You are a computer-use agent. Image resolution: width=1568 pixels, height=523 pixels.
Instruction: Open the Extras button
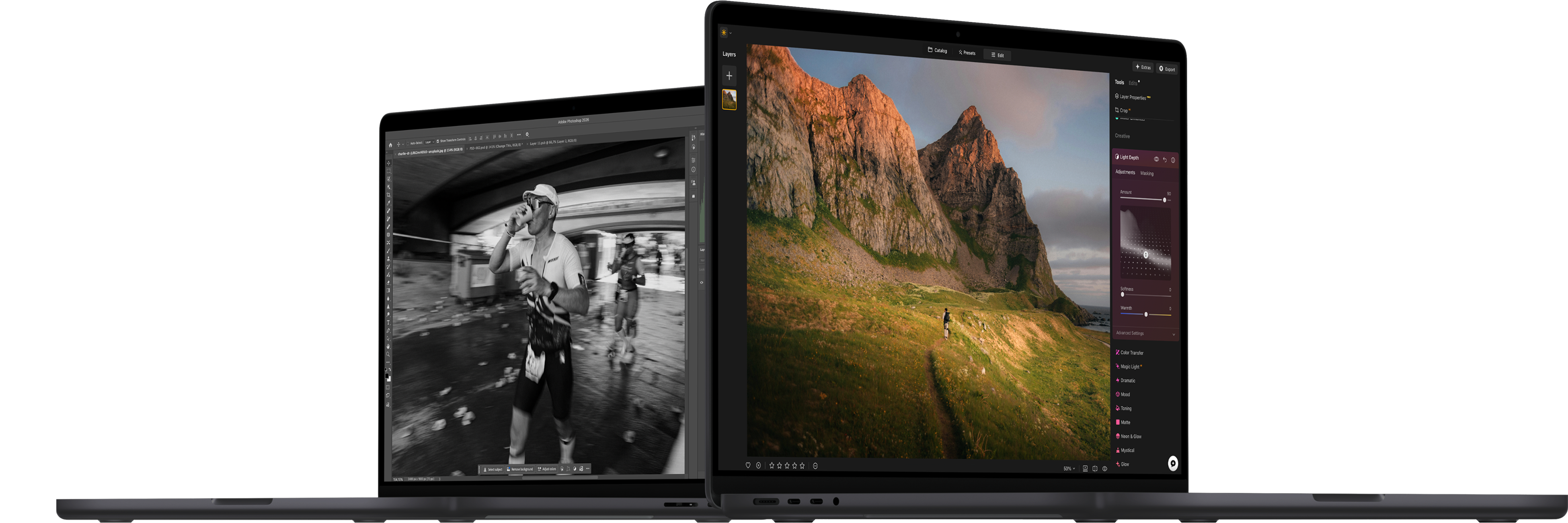click(1143, 67)
